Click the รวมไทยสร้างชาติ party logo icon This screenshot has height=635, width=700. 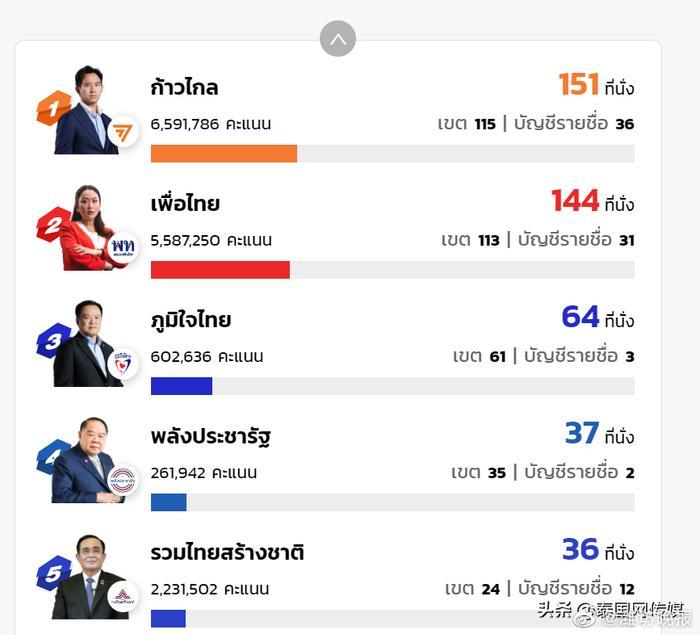123,596
